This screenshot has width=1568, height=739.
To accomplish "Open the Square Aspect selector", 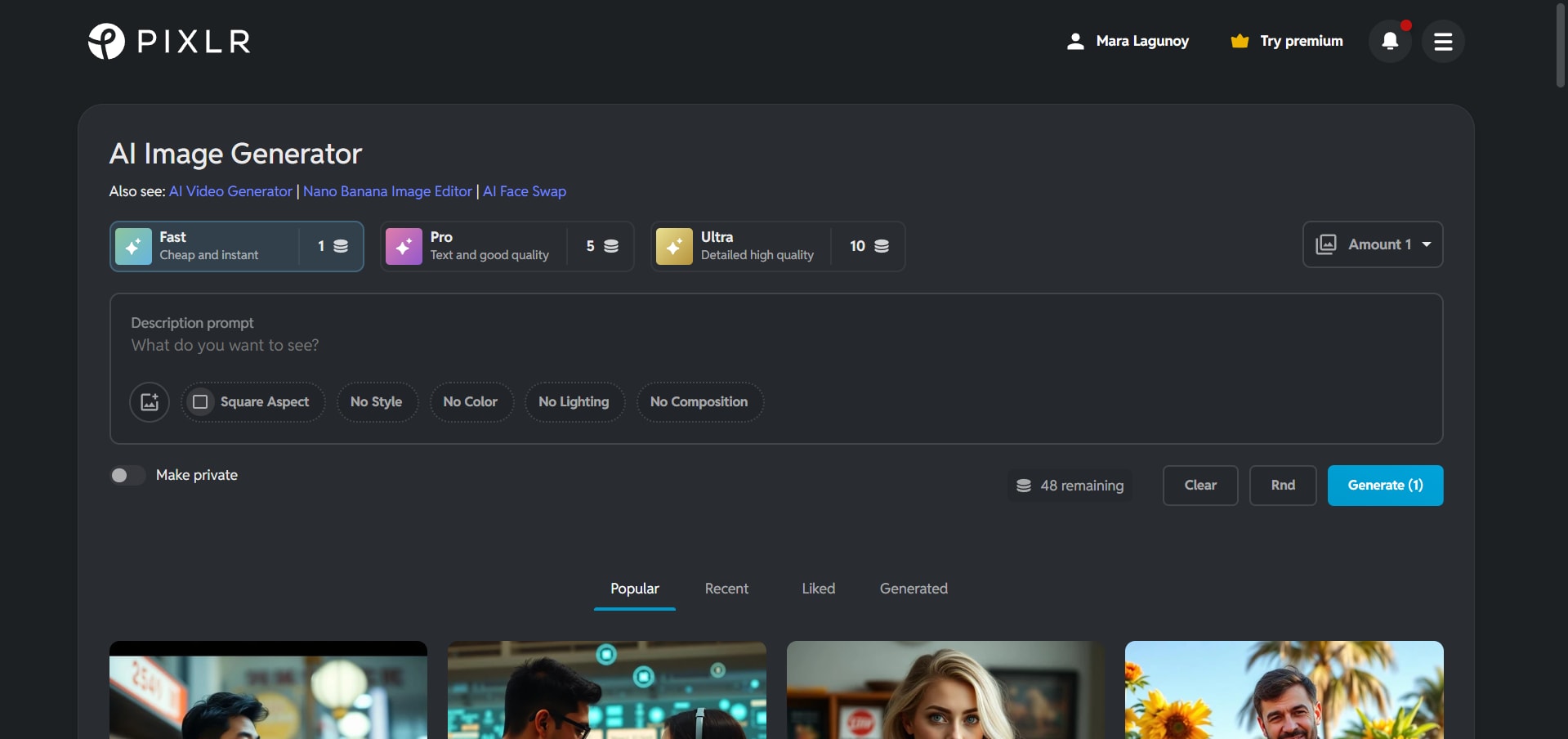I will (x=253, y=401).
